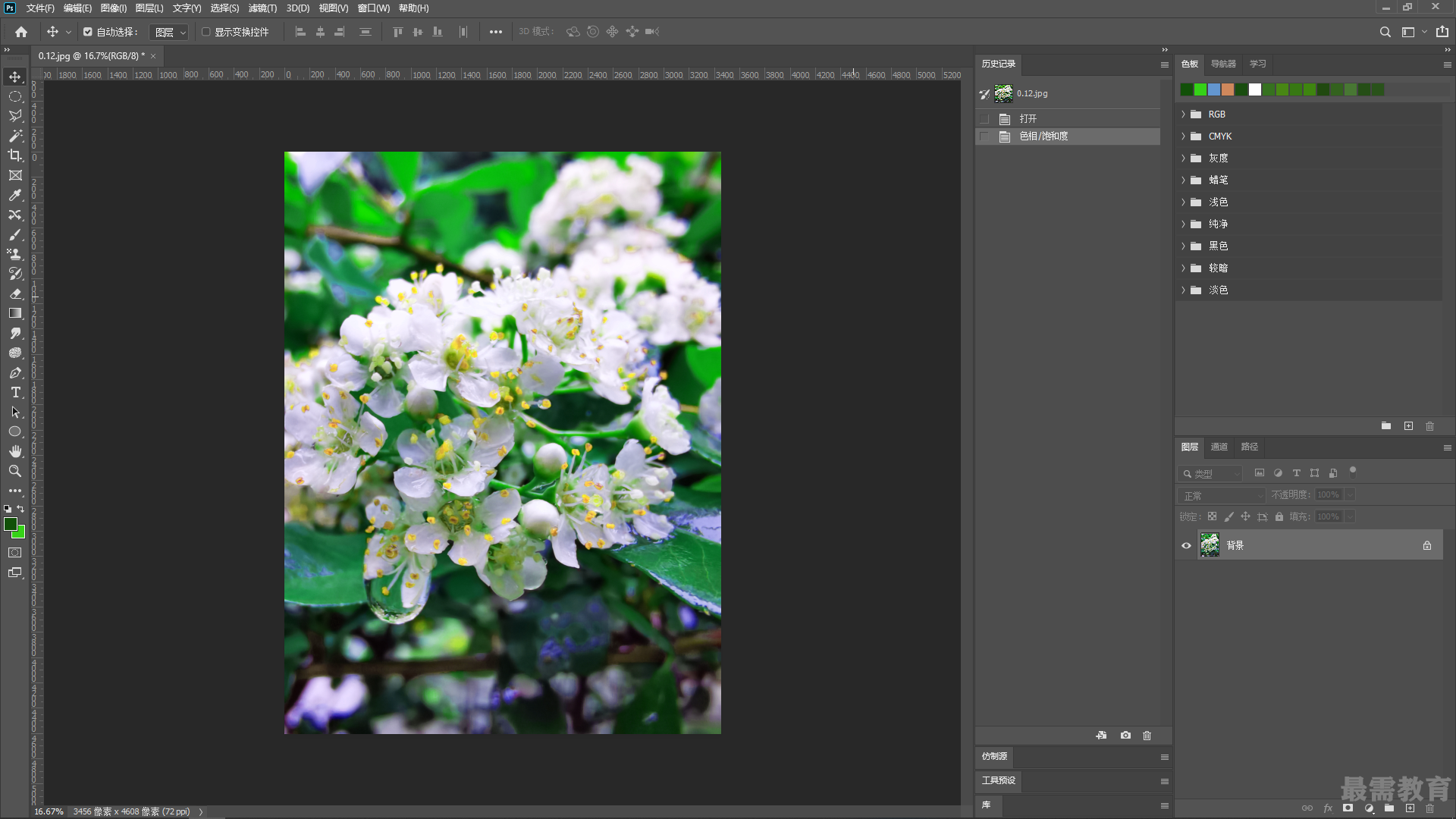Click the 0.12.jpg history snapshot thumbnail
Image resolution: width=1456 pixels, height=819 pixels.
[1003, 93]
